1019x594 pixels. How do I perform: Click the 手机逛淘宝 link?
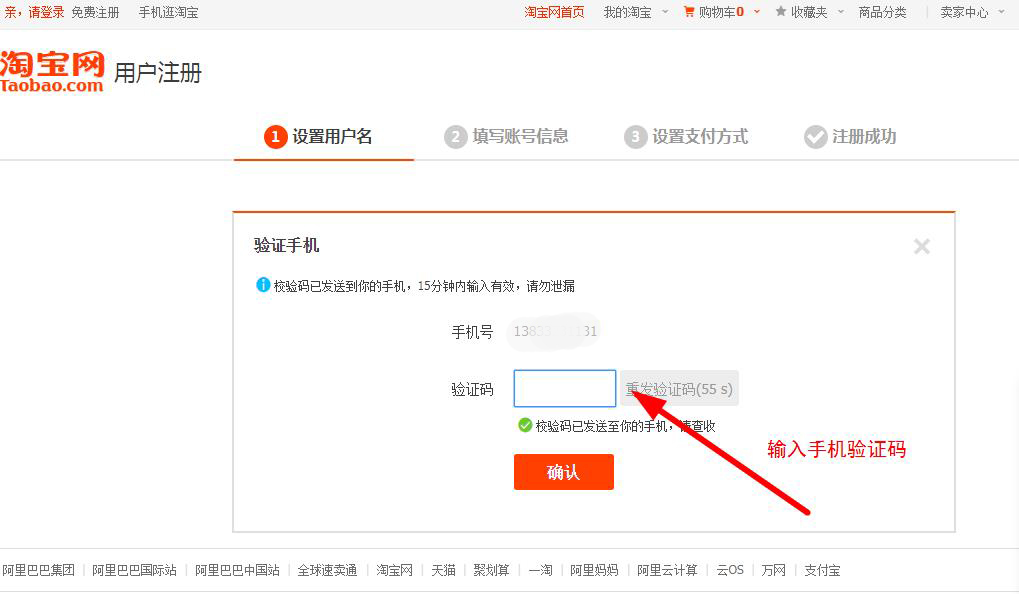click(169, 14)
